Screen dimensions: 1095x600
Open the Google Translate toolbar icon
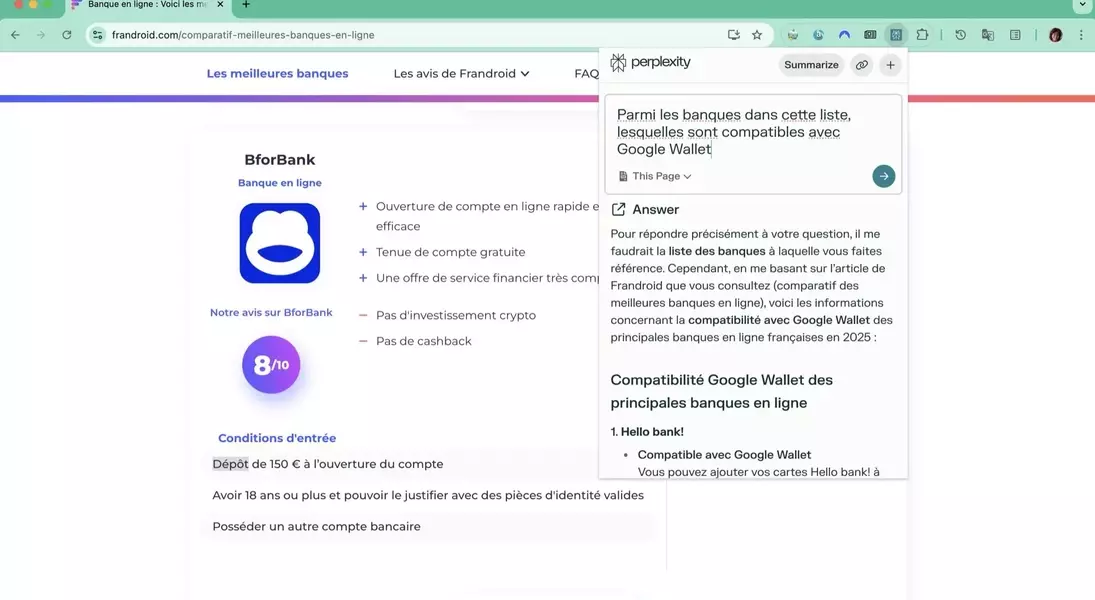click(x=987, y=35)
